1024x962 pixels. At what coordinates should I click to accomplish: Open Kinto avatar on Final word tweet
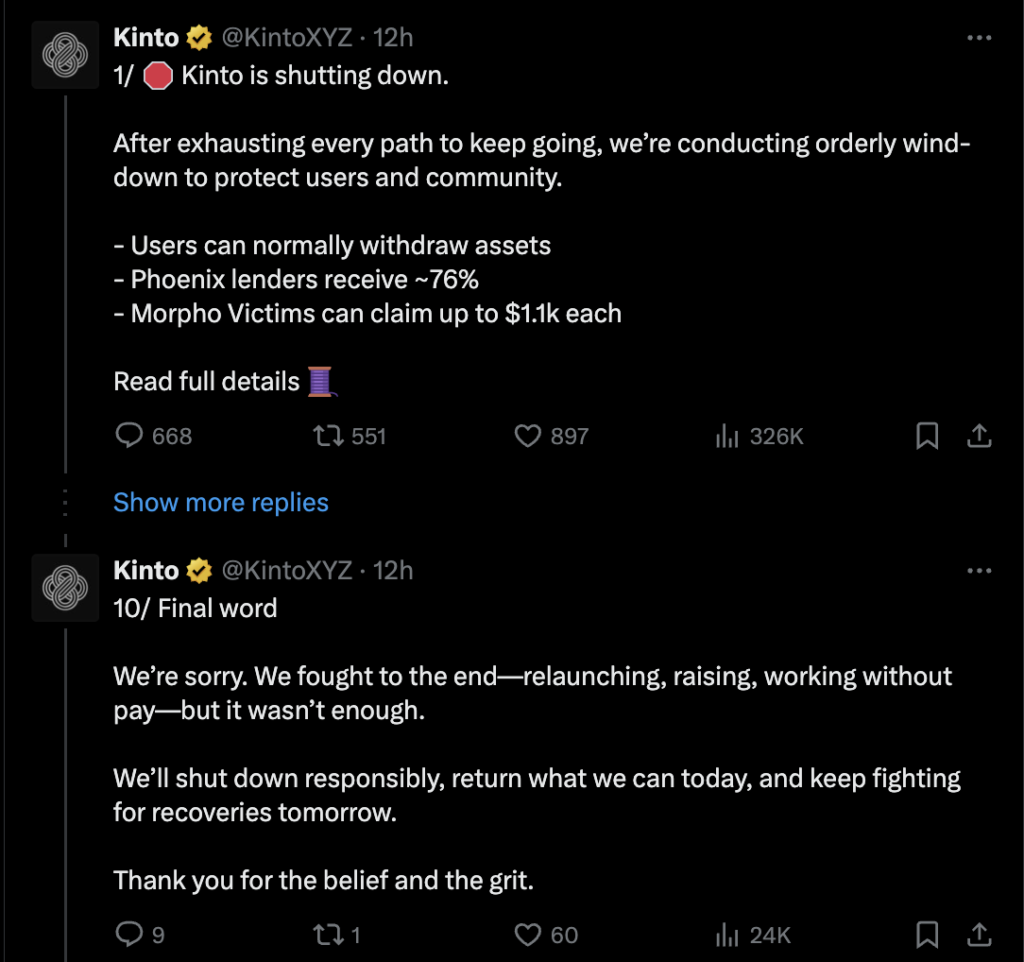coord(66,589)
